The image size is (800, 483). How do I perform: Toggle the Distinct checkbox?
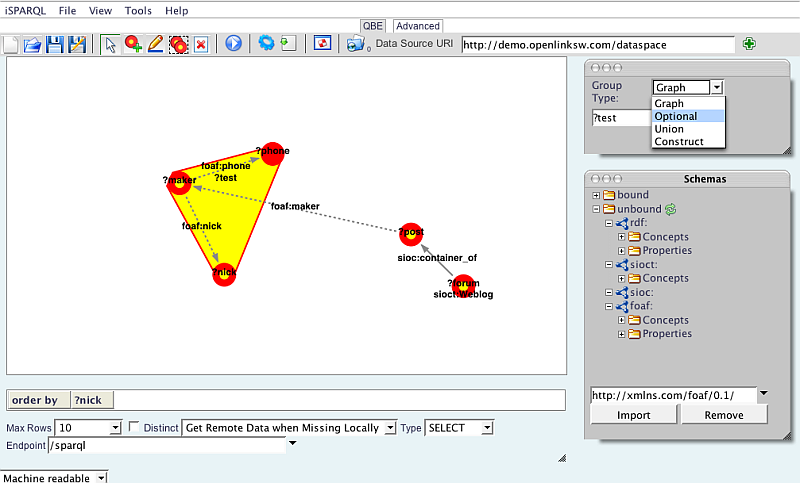pyautogui.click(x=134, y=426)
